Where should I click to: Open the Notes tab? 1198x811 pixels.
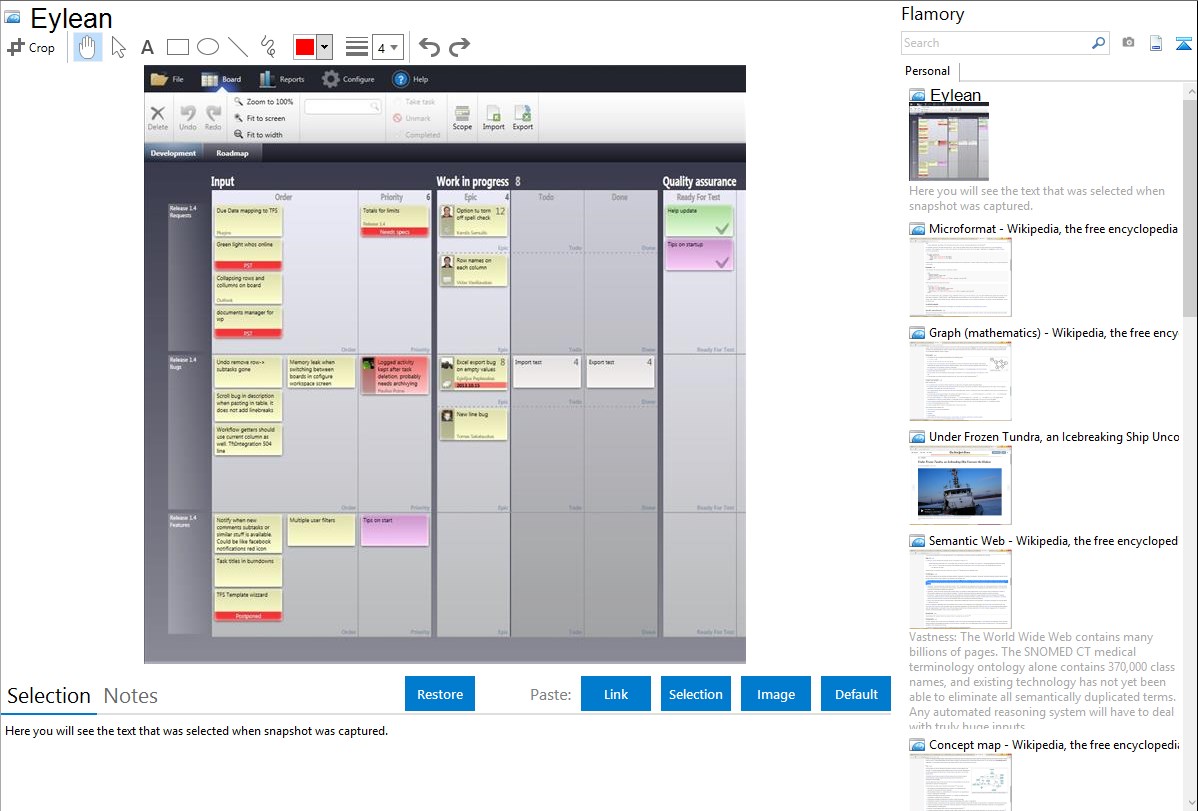point(131,696)
